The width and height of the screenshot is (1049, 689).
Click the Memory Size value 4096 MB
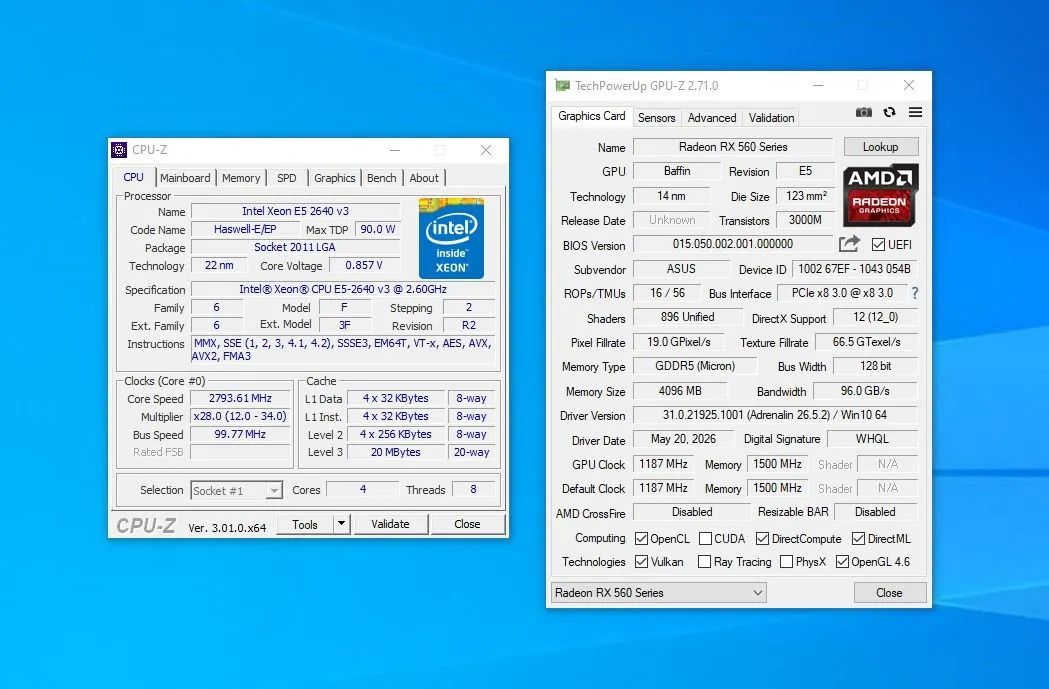click(680, 391)
